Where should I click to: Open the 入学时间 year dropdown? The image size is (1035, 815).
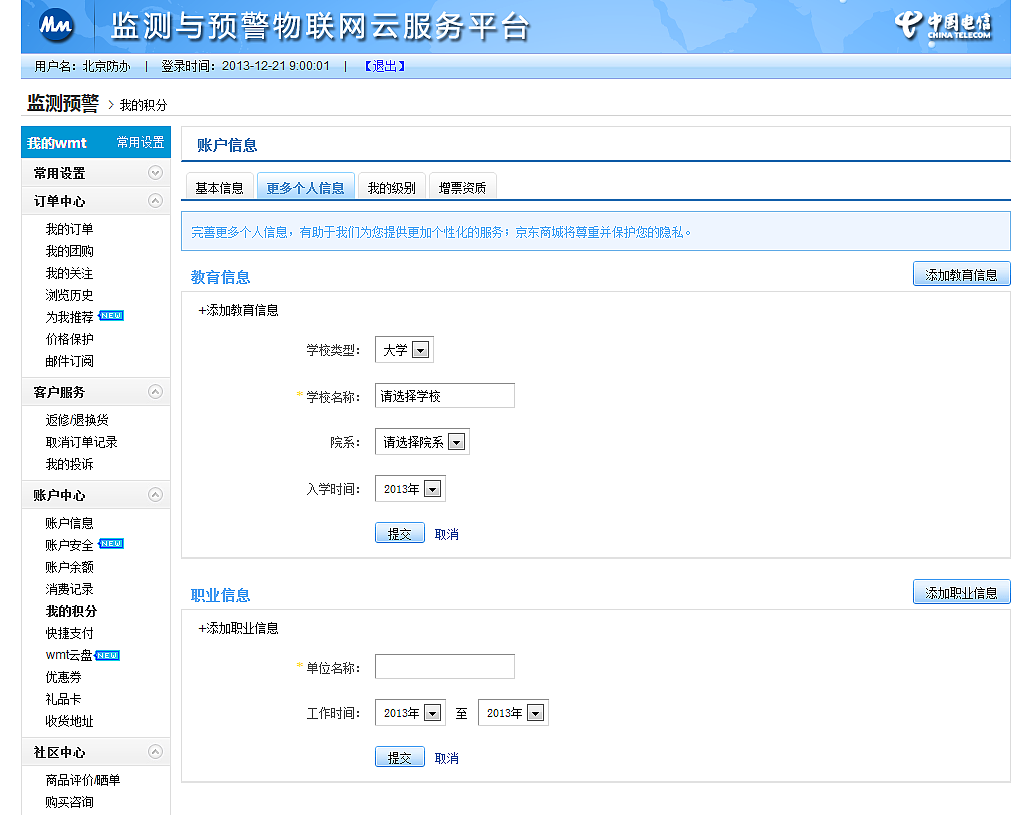tap(411, 489)
